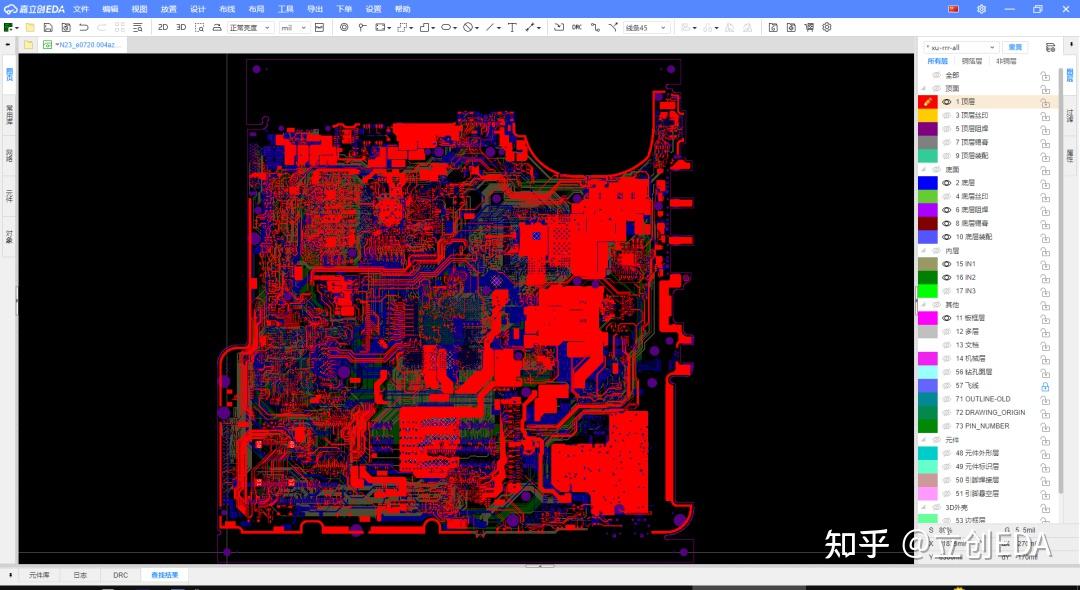
Task: Click the title bar settings gear
Action: [x=982, y=9]
